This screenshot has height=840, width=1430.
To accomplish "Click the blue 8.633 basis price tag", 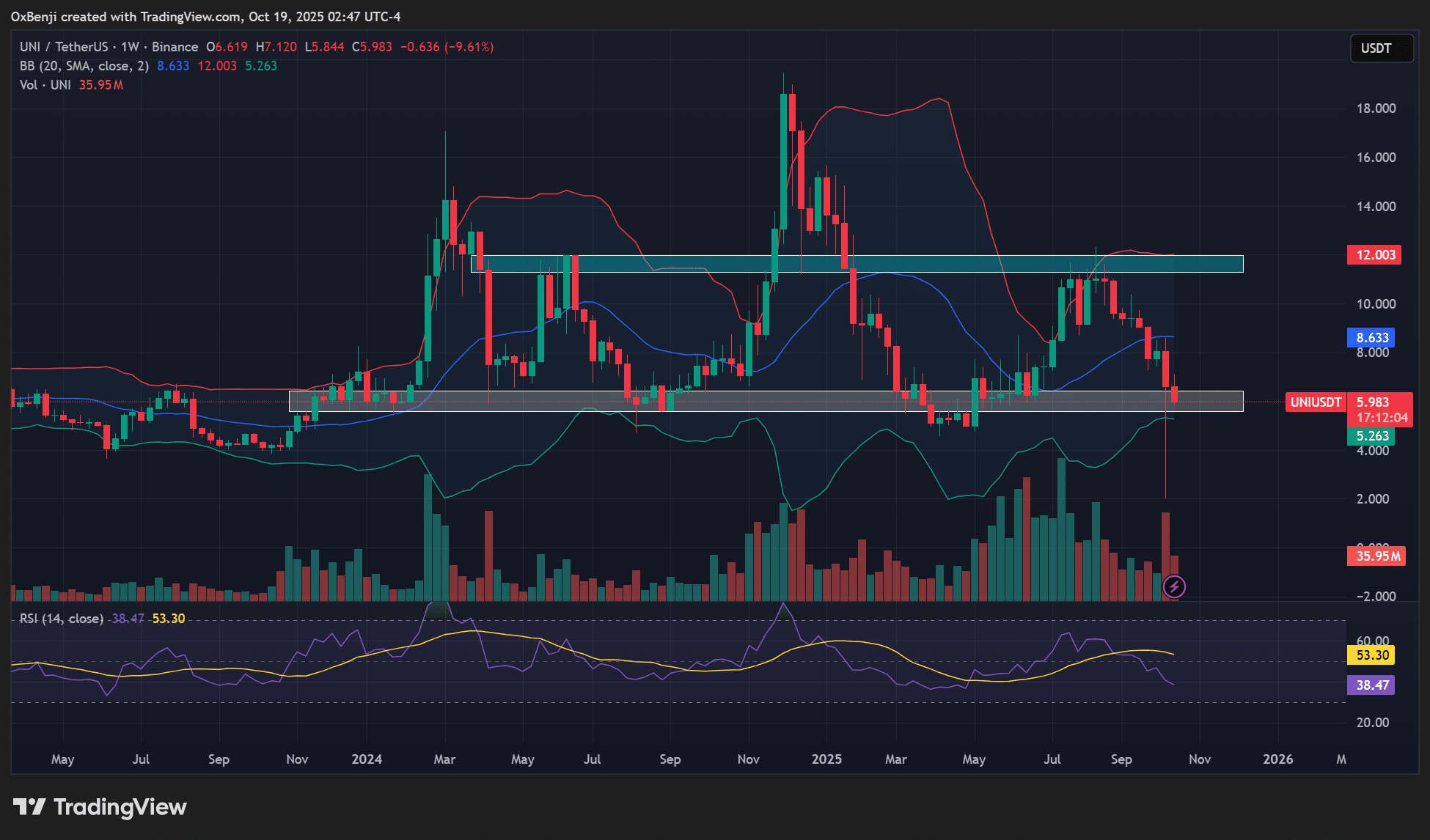I will tap(1371, 338).
